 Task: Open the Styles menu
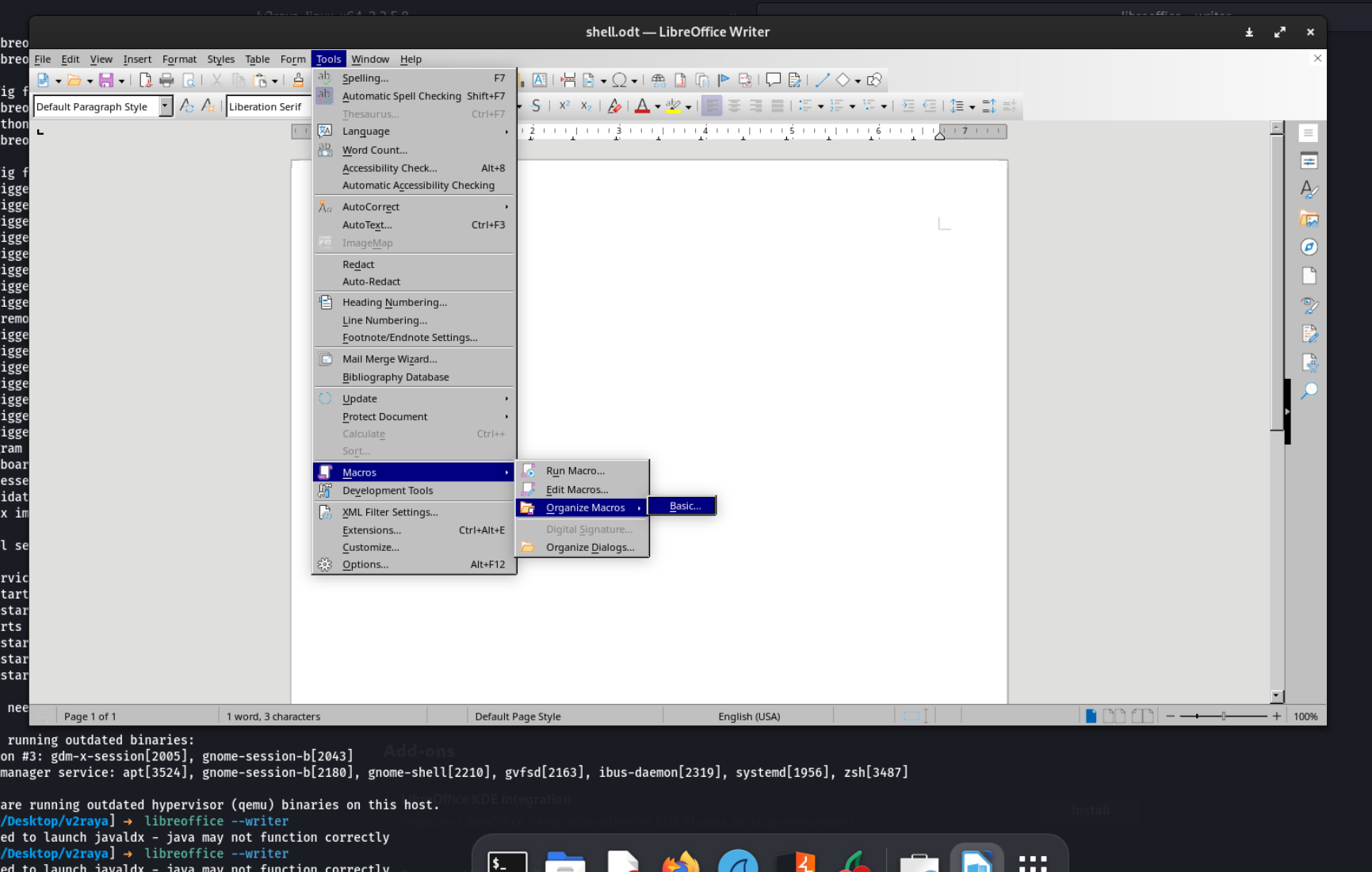220,59
